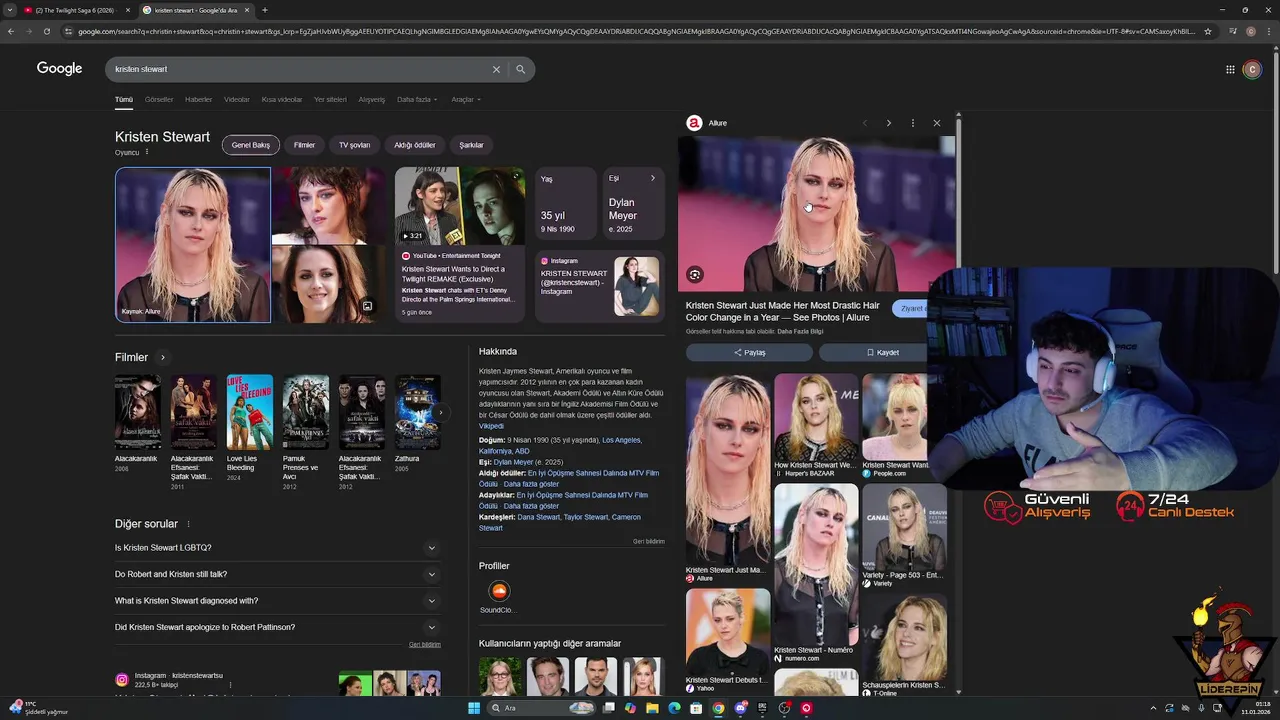Click 'Daha Fazla Bilgi' copyright link
Screen dimensions: 1280x720
click(x=800, y=331)
